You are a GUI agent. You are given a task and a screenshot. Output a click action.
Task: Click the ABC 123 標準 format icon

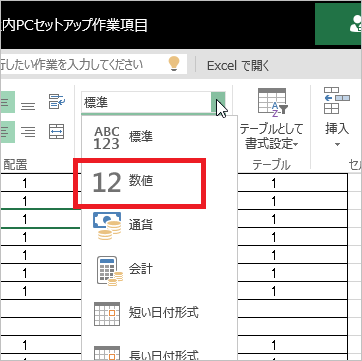(x=107, y=138)
